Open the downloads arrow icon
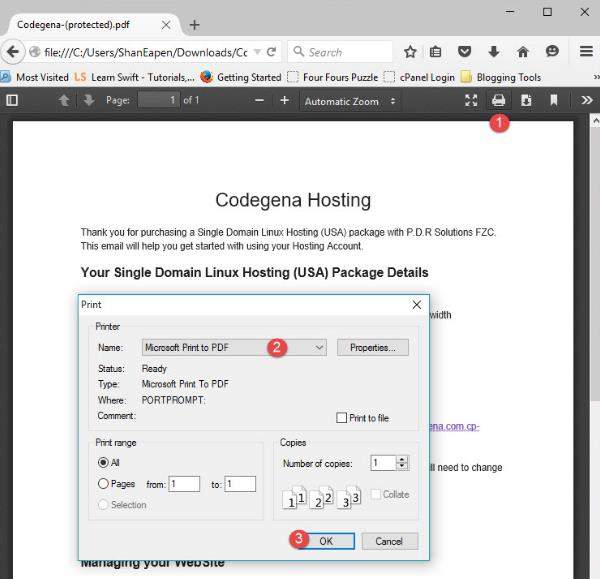This screenshot has height=579, width=600. tap(494, 52)
